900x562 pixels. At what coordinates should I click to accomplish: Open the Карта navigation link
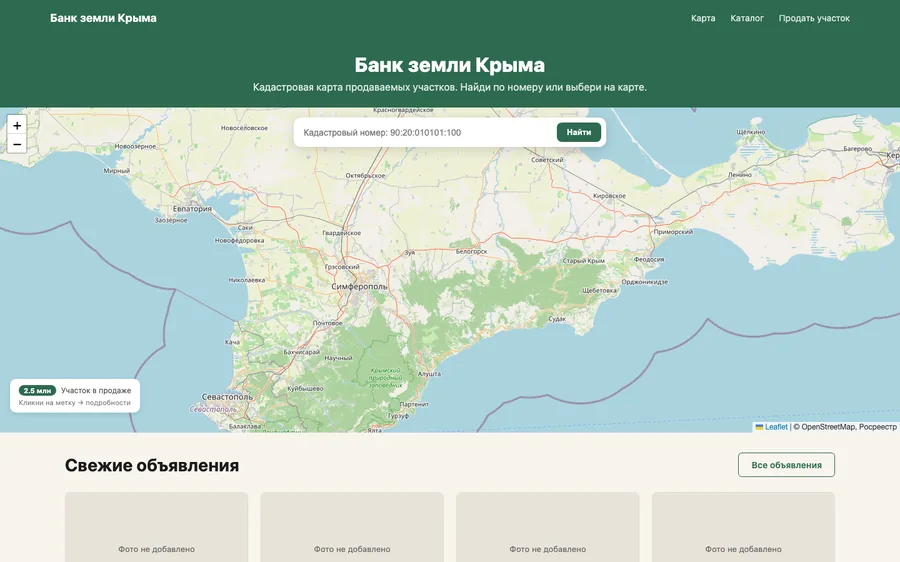(x=703, y=18)
